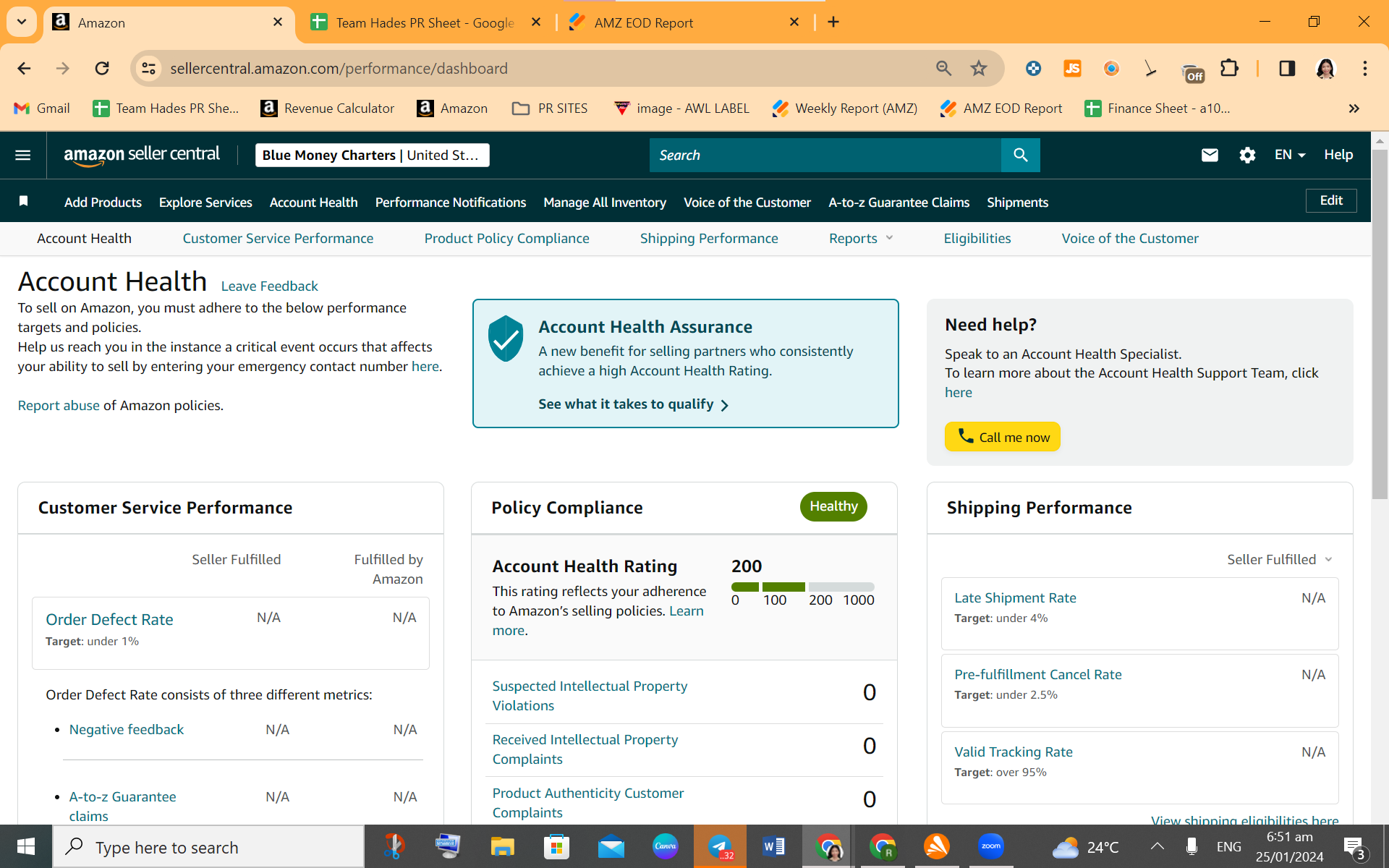This screenshot has width=1389, height=868.
Task: Open the Zoom app in the taskbar
Action: point(991,847)
